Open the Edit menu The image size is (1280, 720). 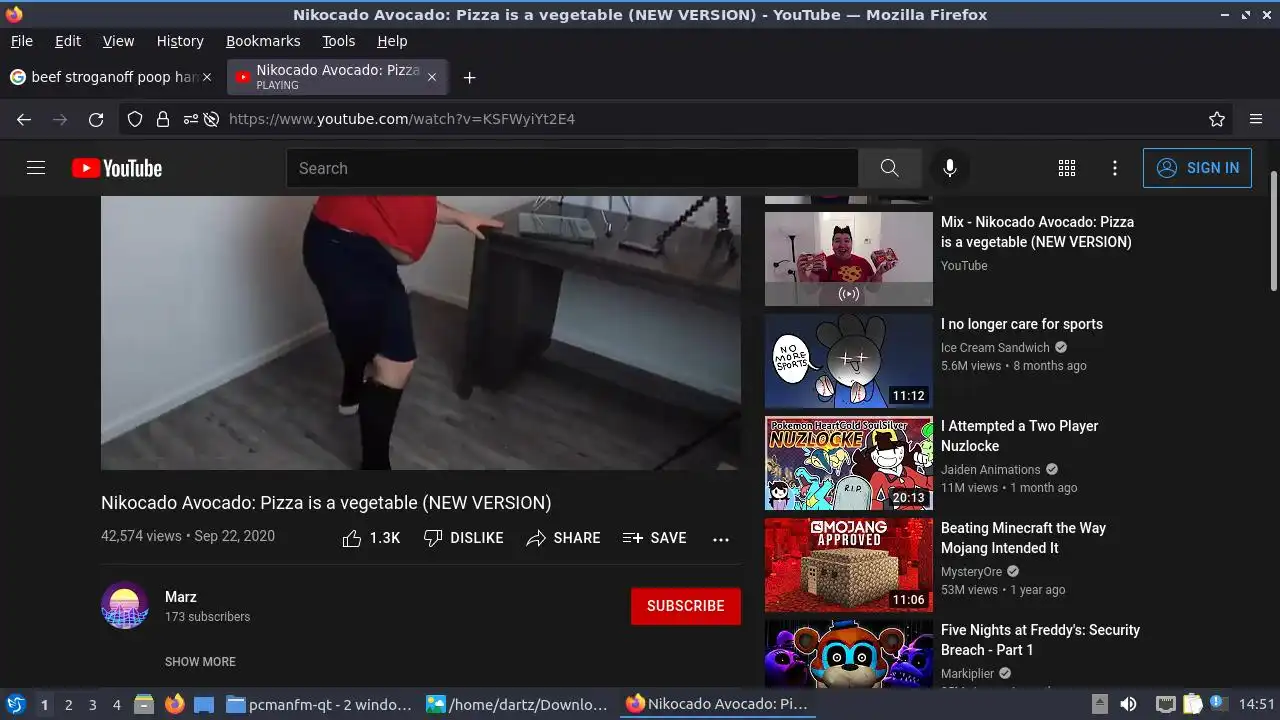click(68, 41)
